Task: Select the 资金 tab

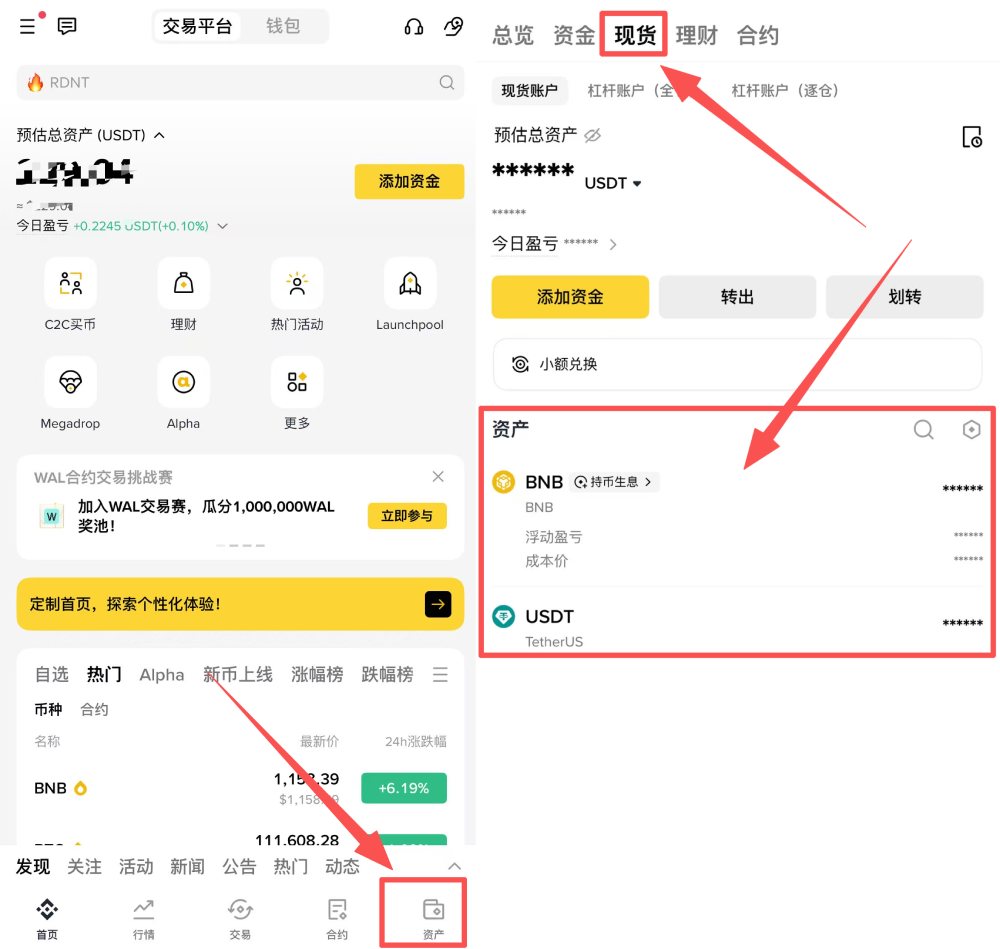Action: click(573, 35)
